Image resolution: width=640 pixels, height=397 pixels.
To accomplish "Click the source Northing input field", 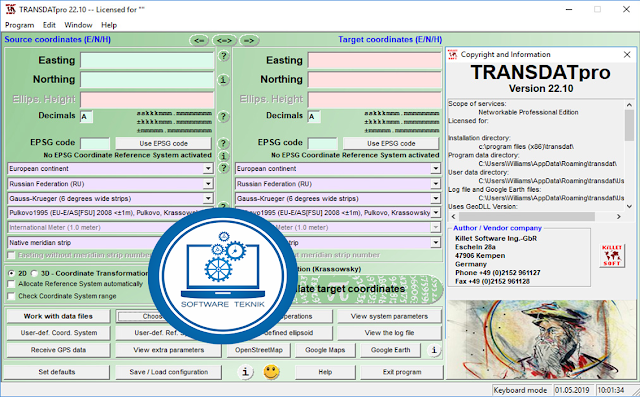I will tap(147, 80).
